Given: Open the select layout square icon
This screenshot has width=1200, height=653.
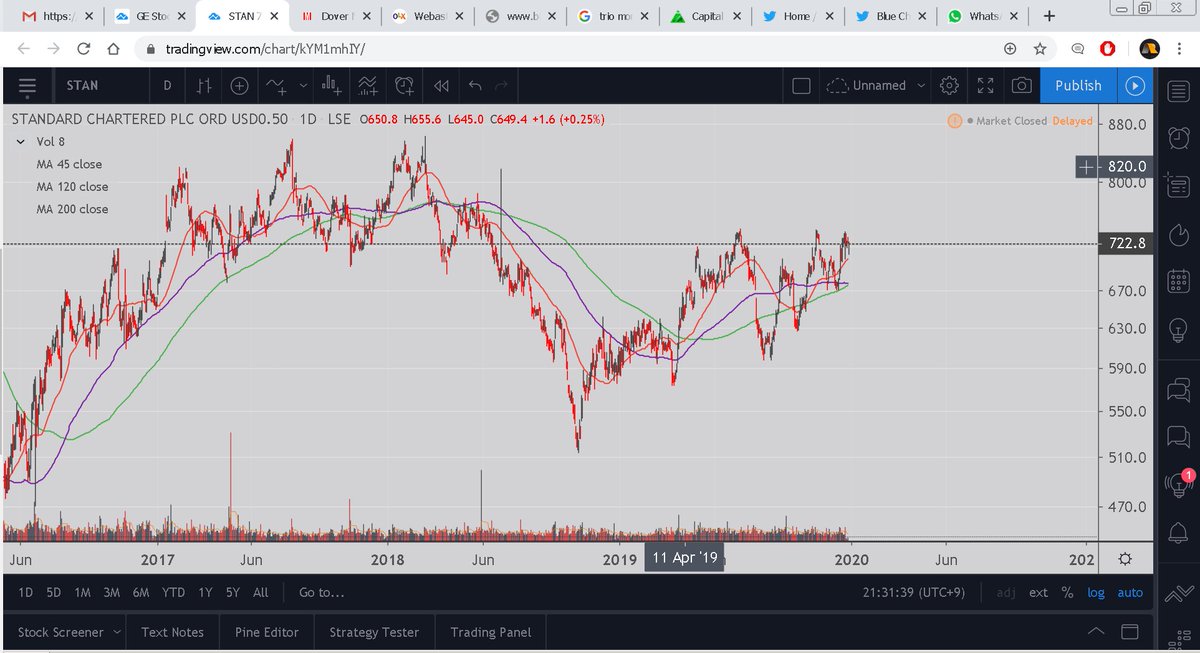Looking at the screenshot, I should coord(801,86).
